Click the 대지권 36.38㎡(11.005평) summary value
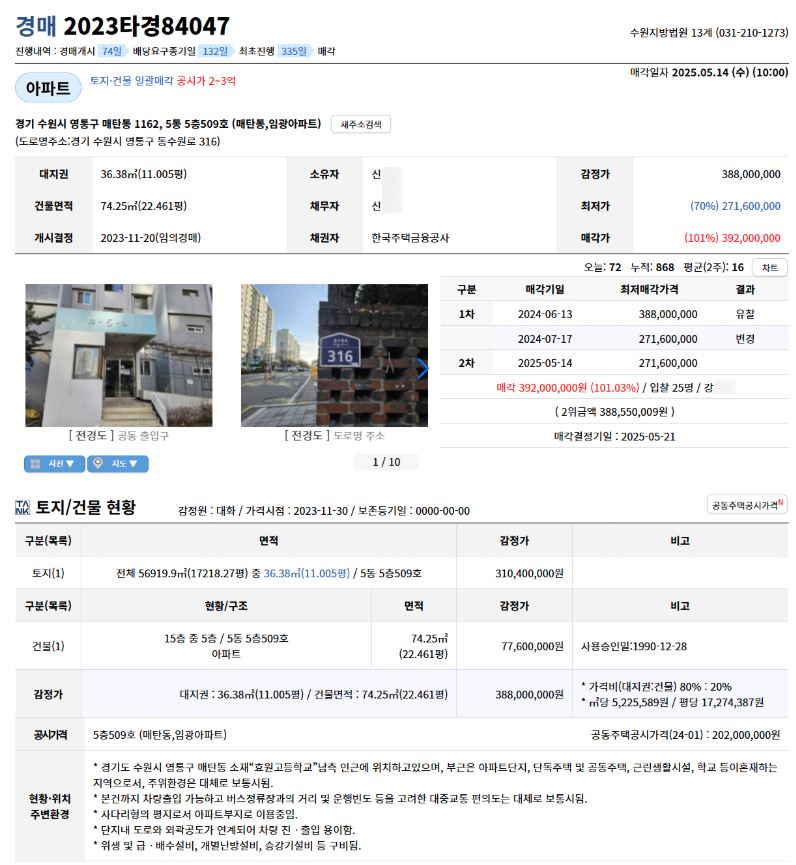 (143, 174)
